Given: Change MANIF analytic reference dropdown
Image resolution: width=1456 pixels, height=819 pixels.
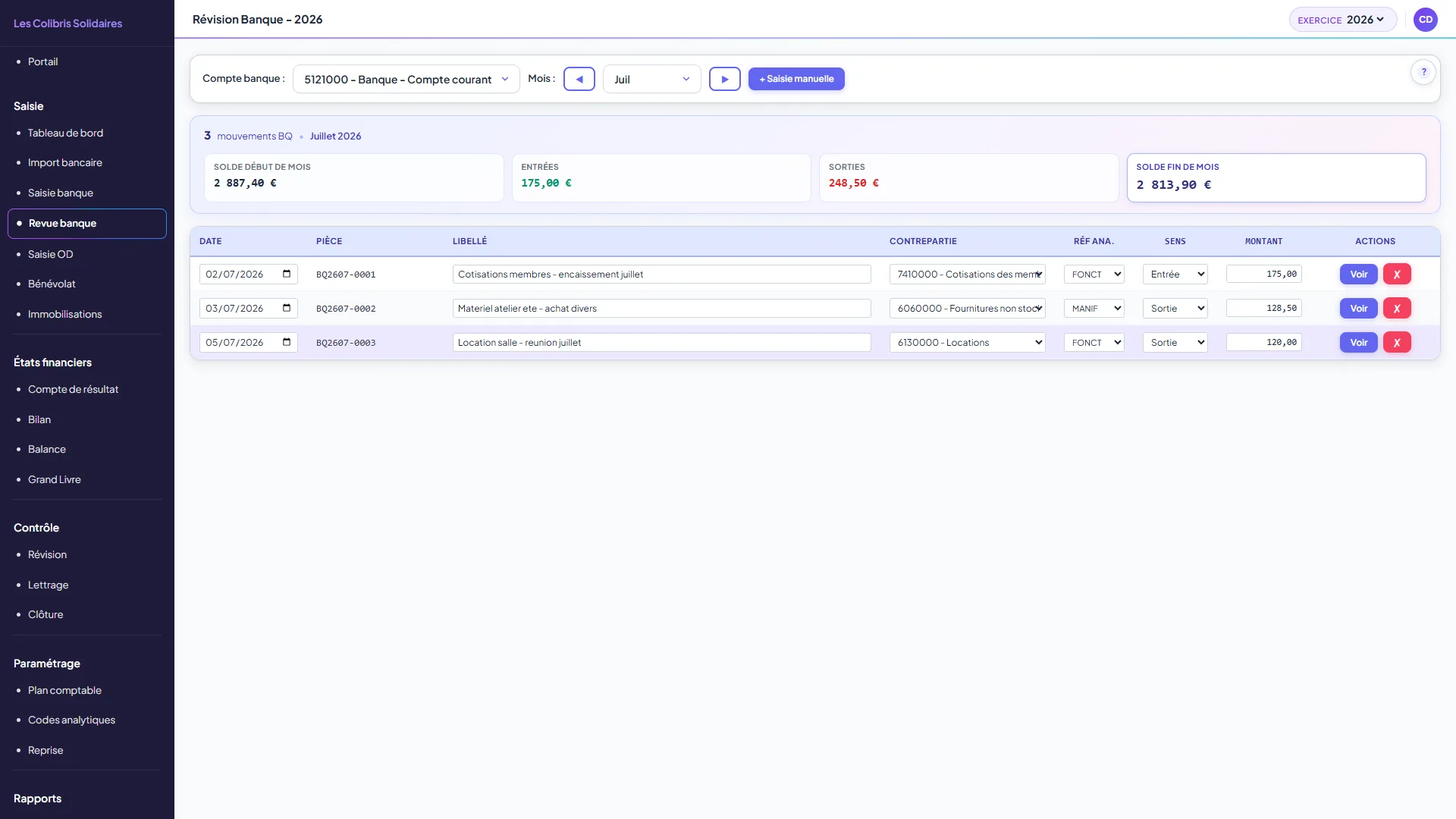Looking at the screenshot, I should [x=1094, y=309].
